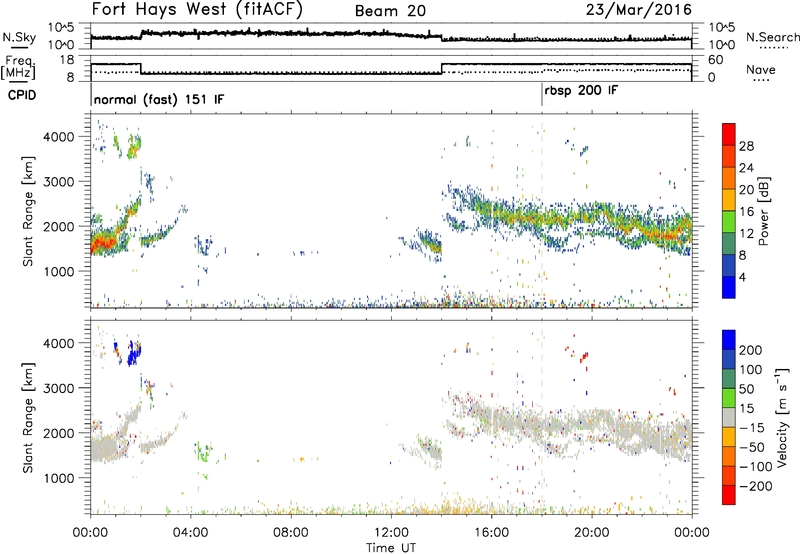The height and width of the screenshot is (554, 800).
Task: Click the '60' Nave axis tick
Action: pyautogui.click(x=716, y=60)
